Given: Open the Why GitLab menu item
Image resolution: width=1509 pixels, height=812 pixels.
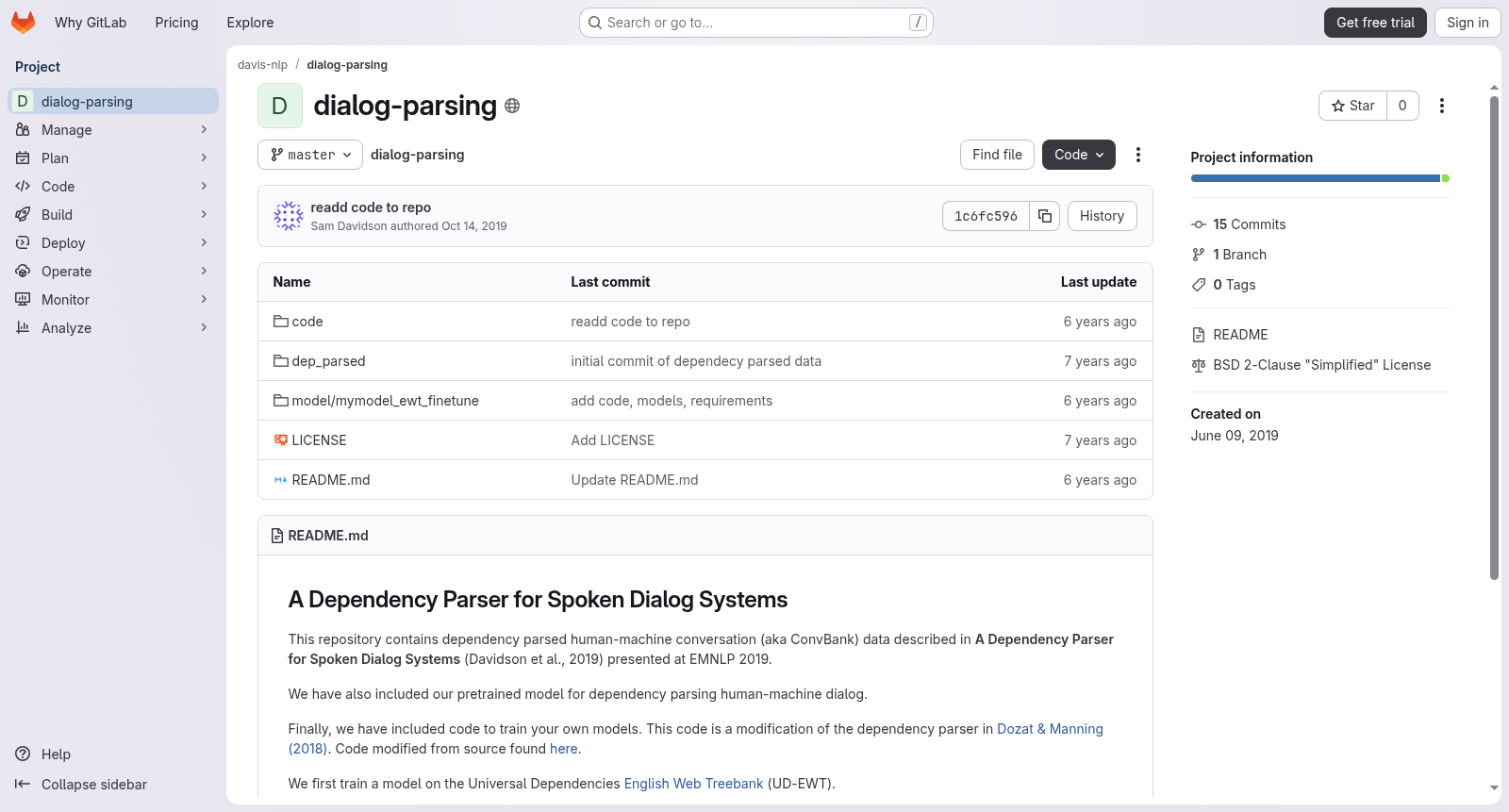Looking at the screenshot, I should tap(91, 23).
